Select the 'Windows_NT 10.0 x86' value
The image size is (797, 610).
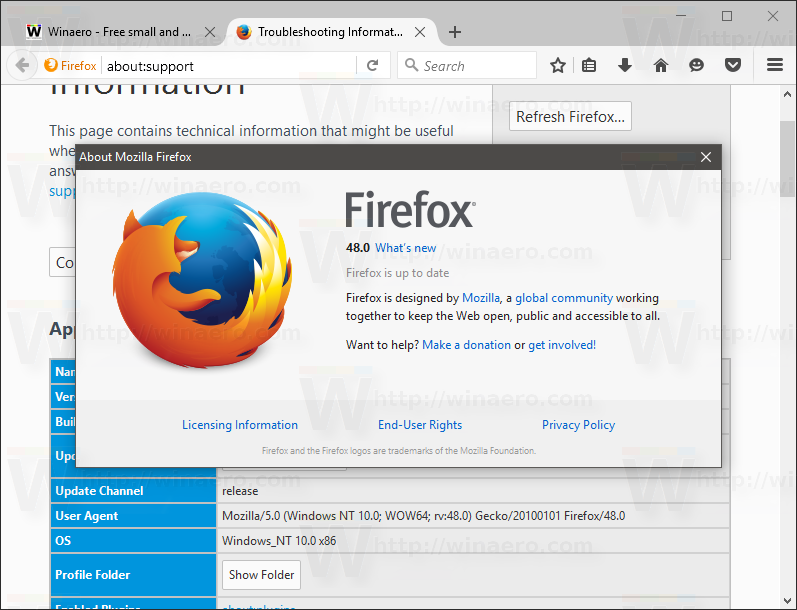pyautogui.click(x=279, y=541)
